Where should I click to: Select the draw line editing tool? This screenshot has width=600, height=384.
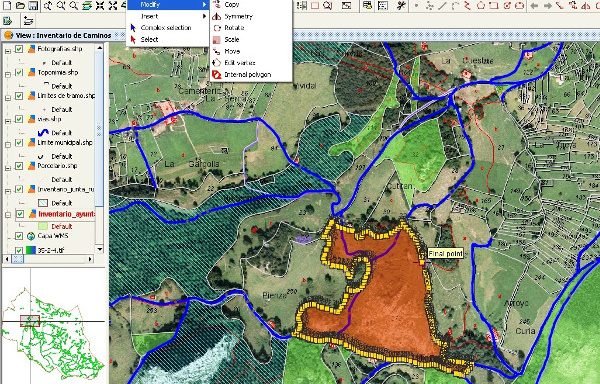tap(442, 5)
